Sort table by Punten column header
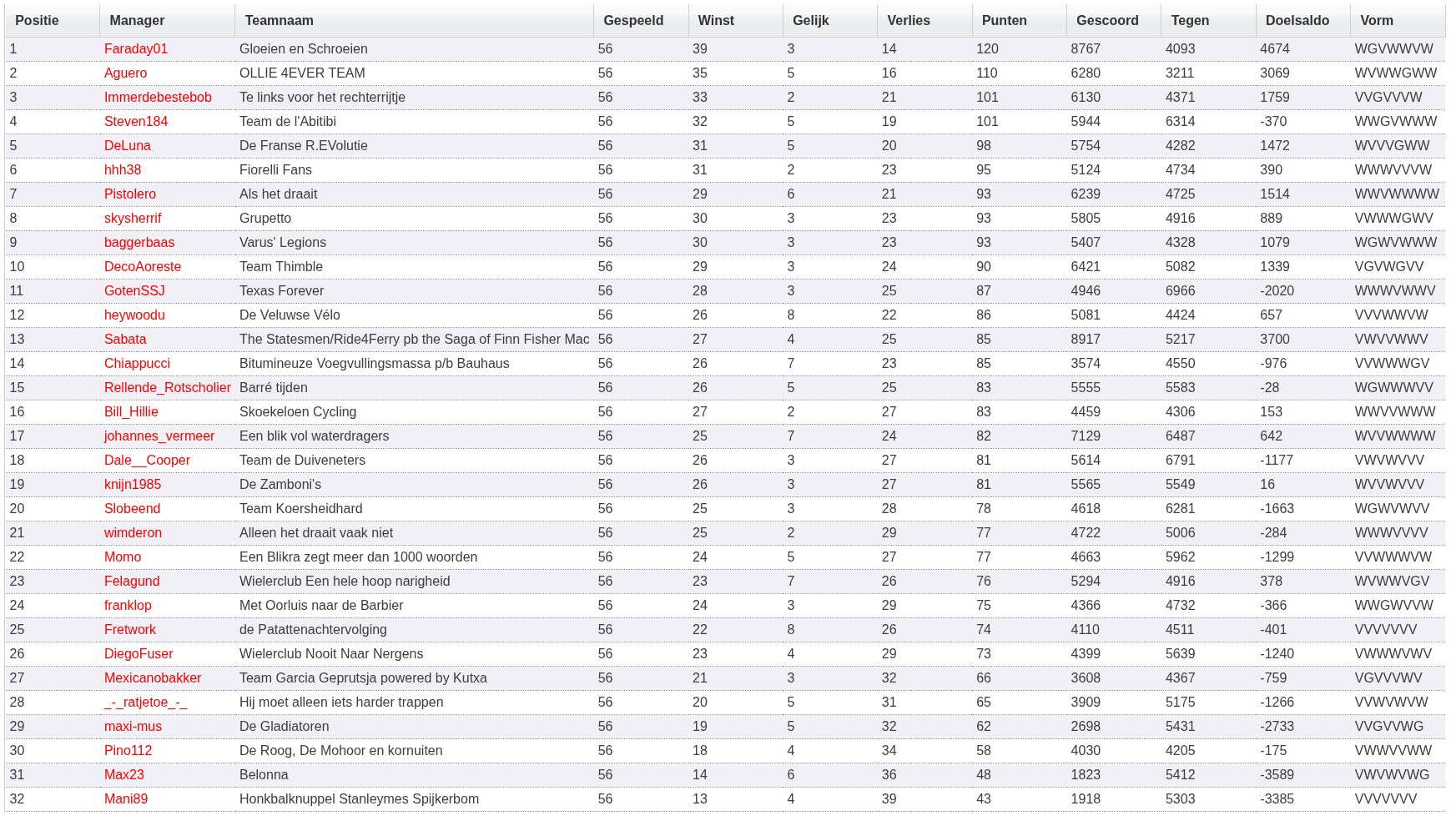This screenshot has height=816, width=1456. coord(1004,21)
